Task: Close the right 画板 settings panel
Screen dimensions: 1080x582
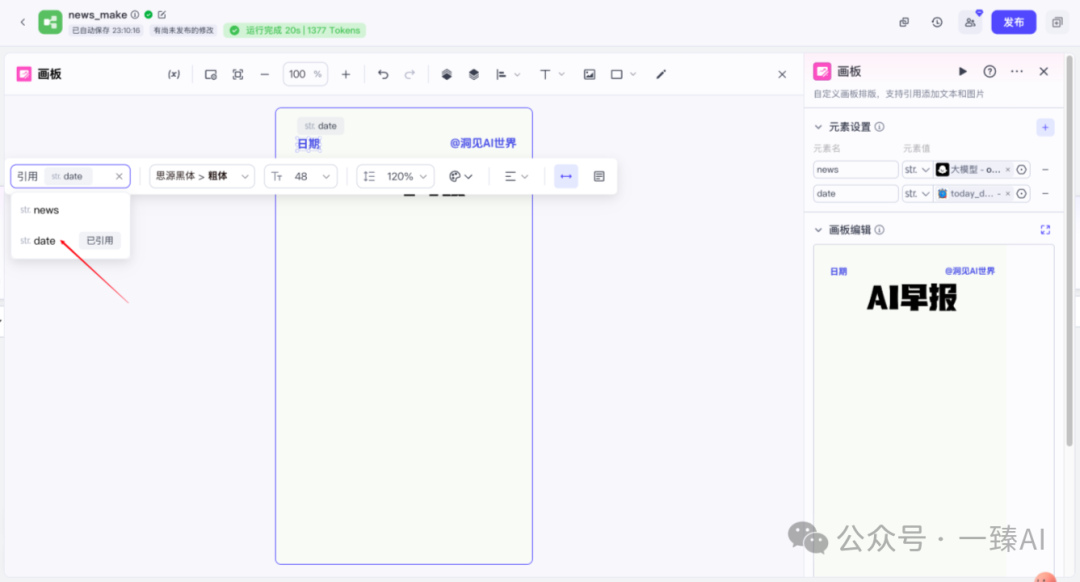Action: 1043,72
